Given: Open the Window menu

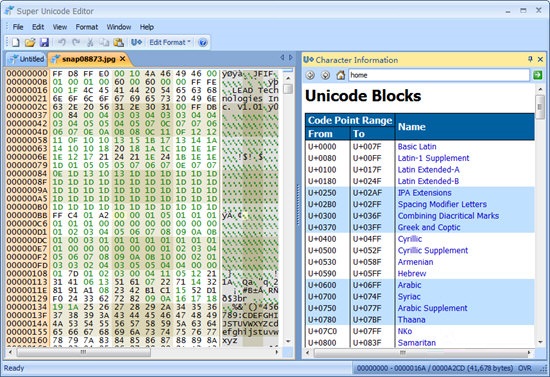Looking at the screenshot, I should tap(119, 27).
